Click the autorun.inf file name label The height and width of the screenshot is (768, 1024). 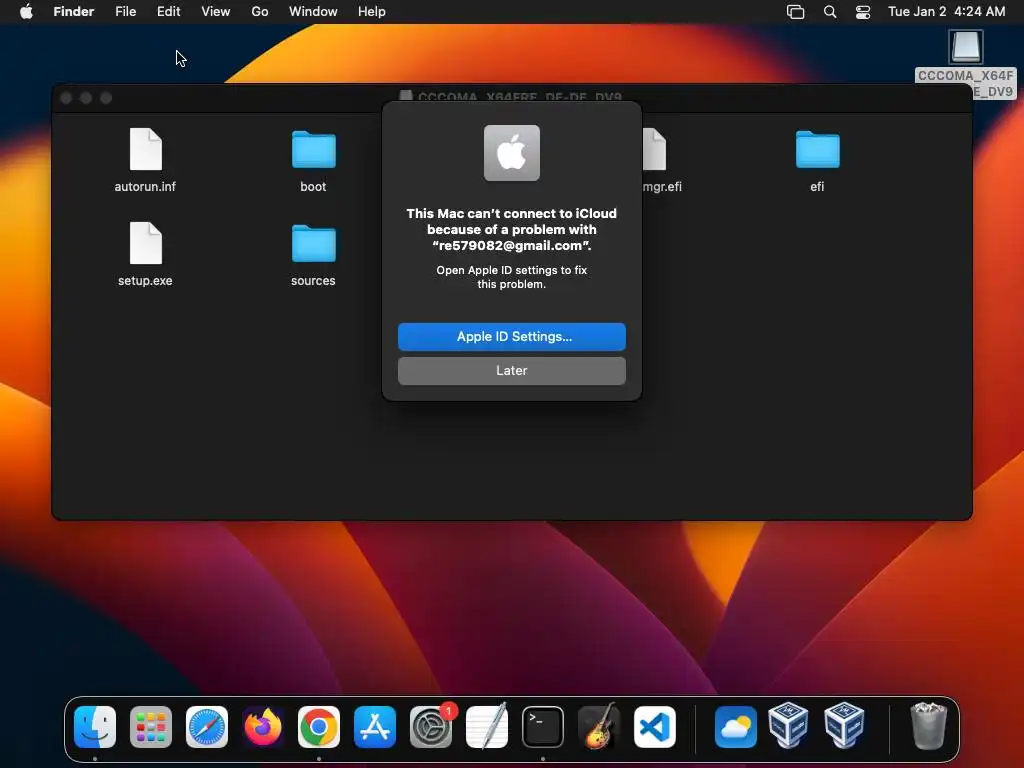click(x=145, y=187)
